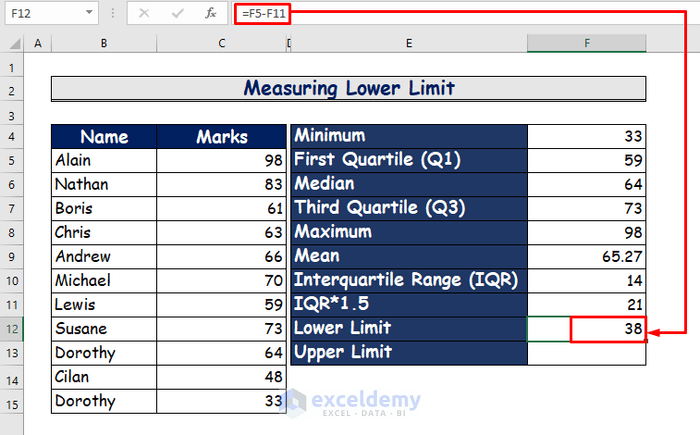700x435 pixels.
Task: Select row 12 header
Action: tap(12, 329)
